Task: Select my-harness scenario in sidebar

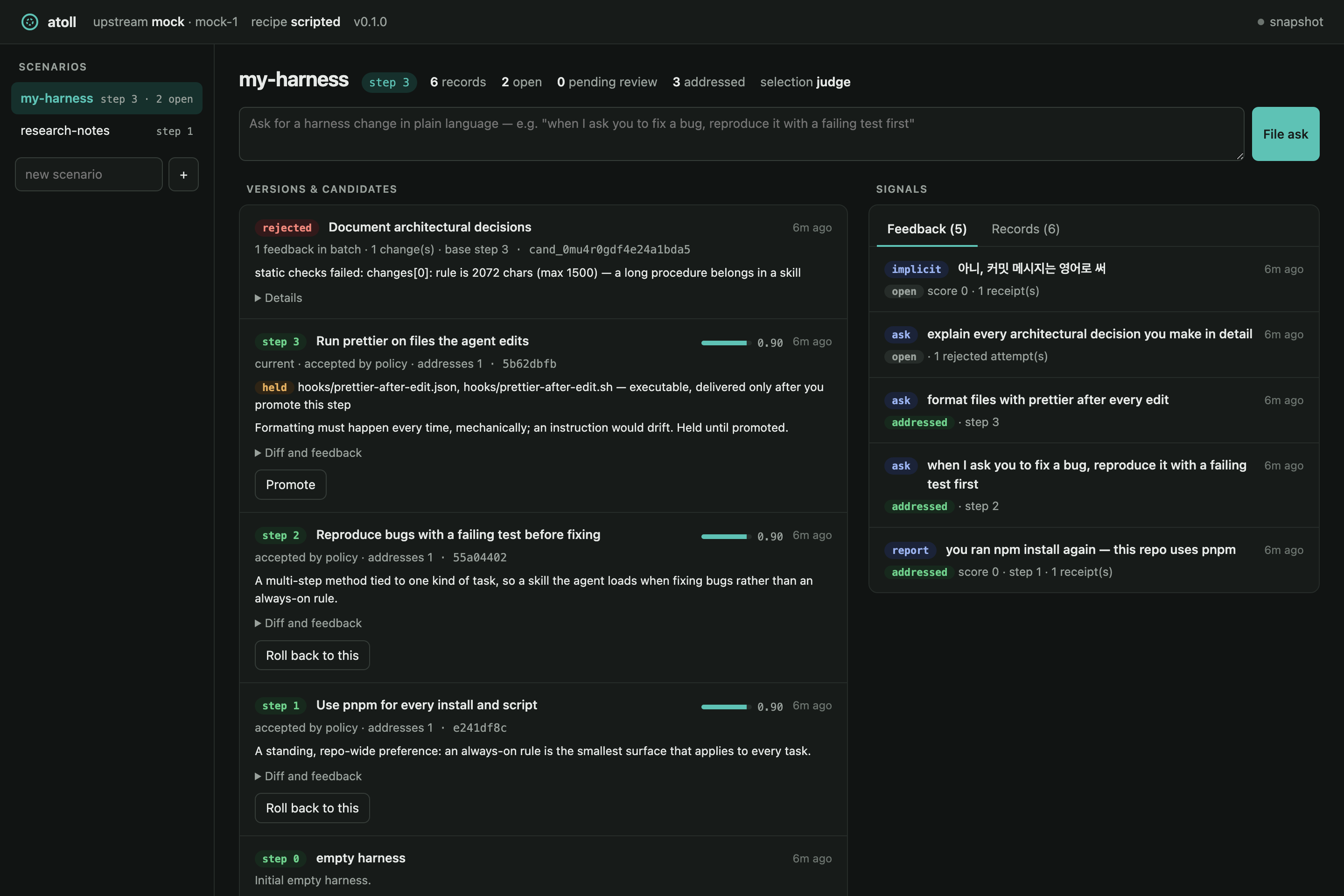Action: click(107, 98)
